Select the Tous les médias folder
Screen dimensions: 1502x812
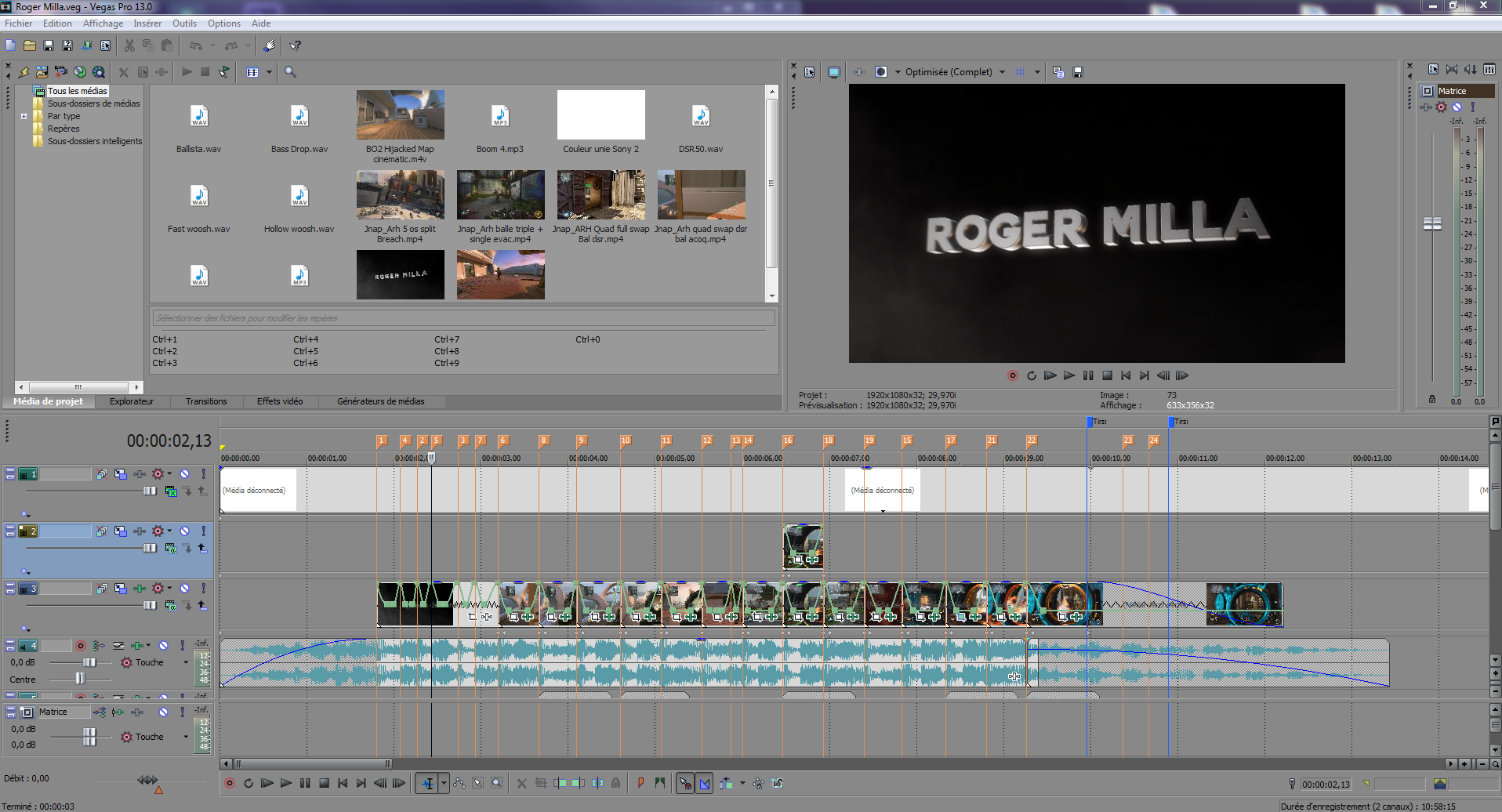pyautogui.click(x=78, y=91)
